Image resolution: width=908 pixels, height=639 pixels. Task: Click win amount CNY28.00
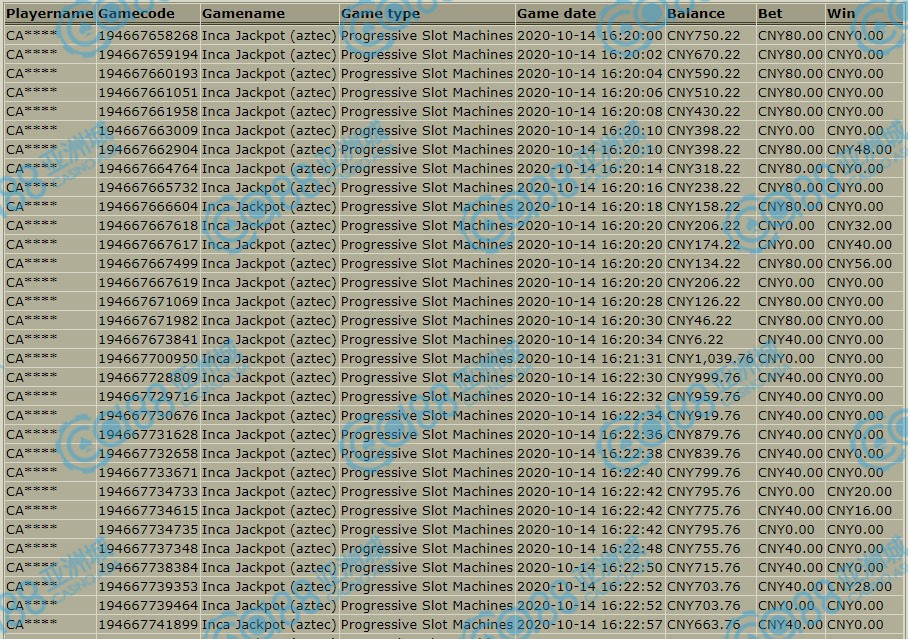tap(859, 587)
